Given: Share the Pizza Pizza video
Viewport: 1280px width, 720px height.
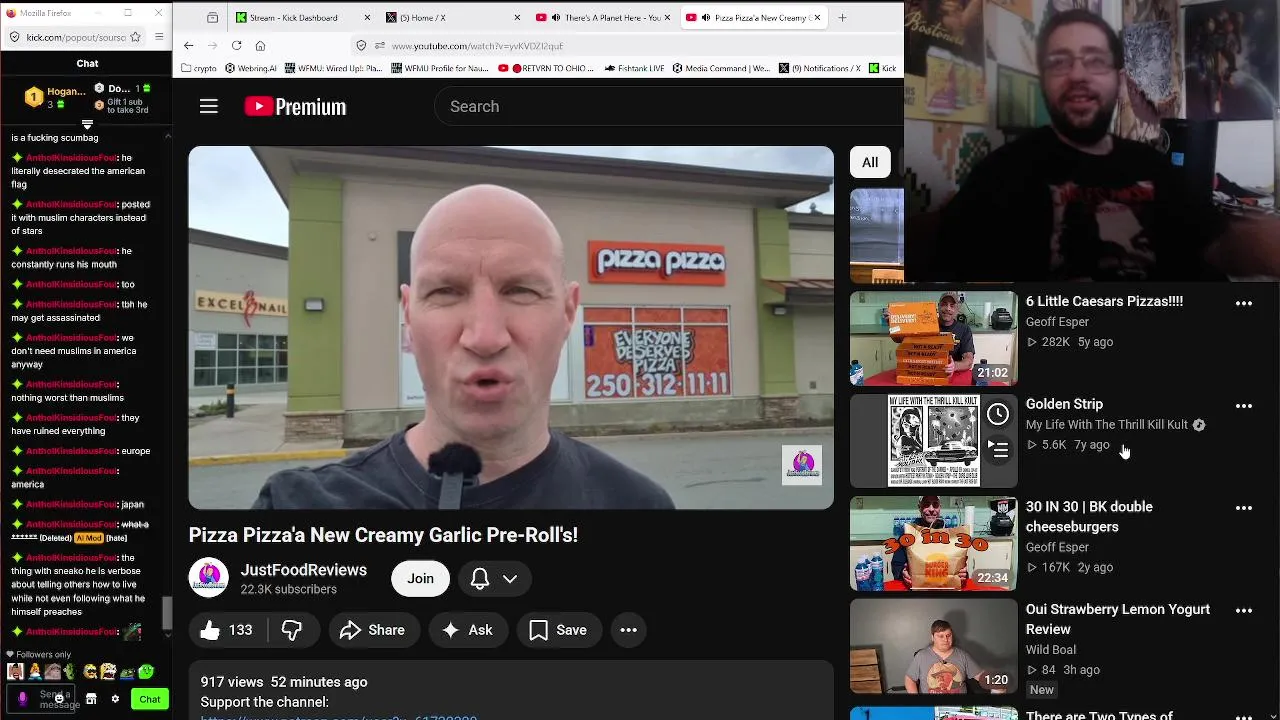Looking at the screenshot, I should coord(372,630).
